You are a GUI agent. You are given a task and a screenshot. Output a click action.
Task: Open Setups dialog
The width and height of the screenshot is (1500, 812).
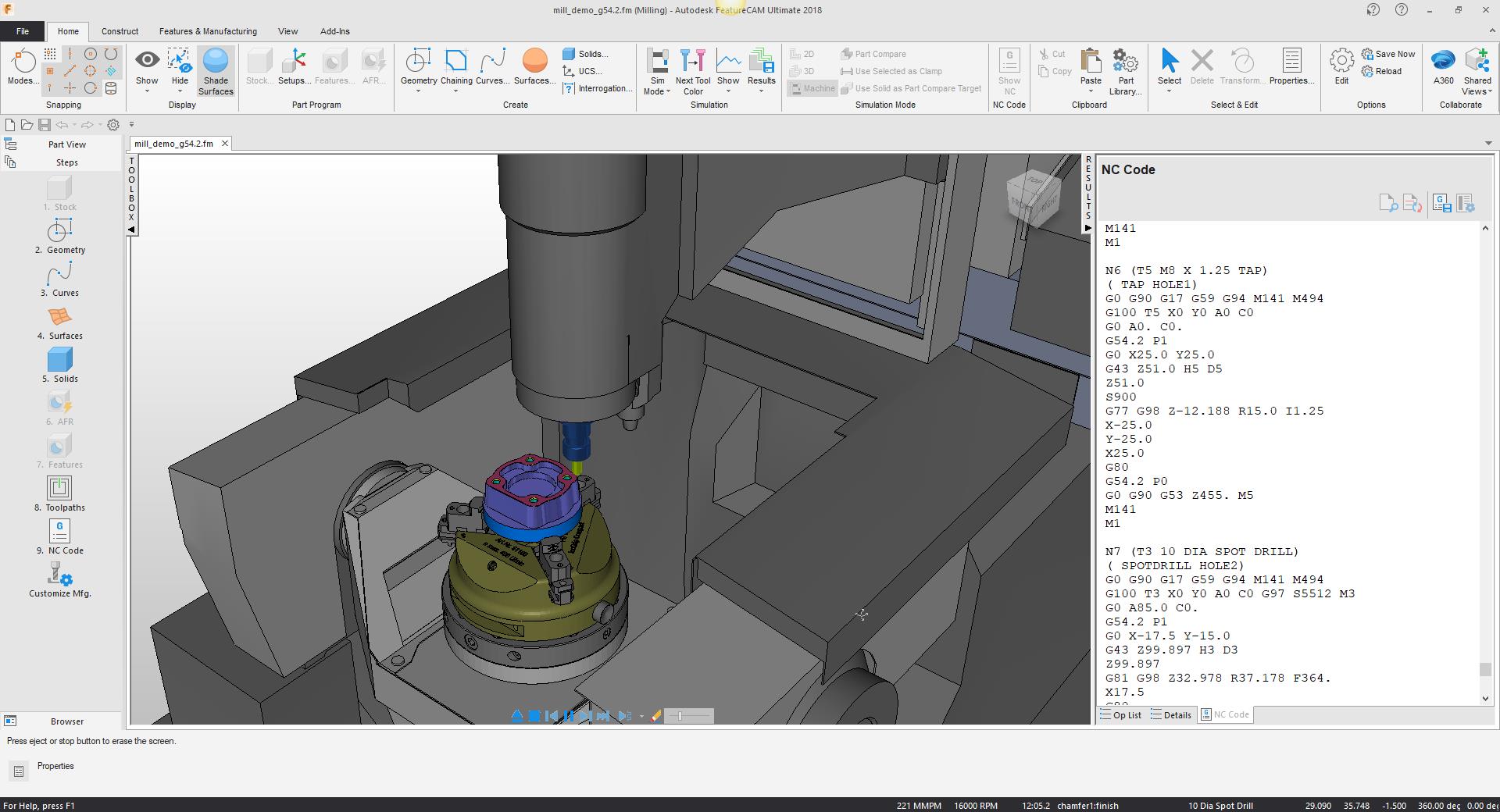pyautogui.click(x=294, y=67)
